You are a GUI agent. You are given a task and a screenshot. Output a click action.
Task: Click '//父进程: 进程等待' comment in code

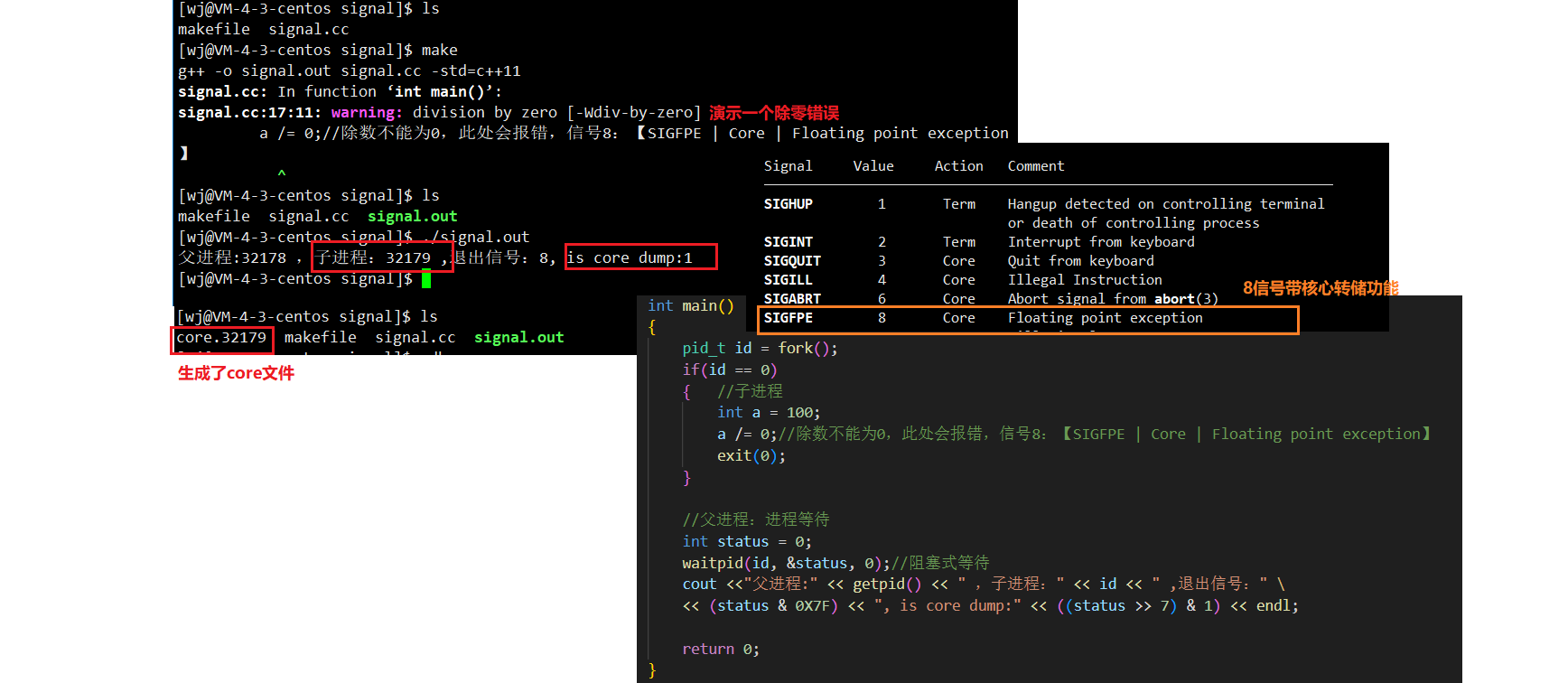point(756,519)
